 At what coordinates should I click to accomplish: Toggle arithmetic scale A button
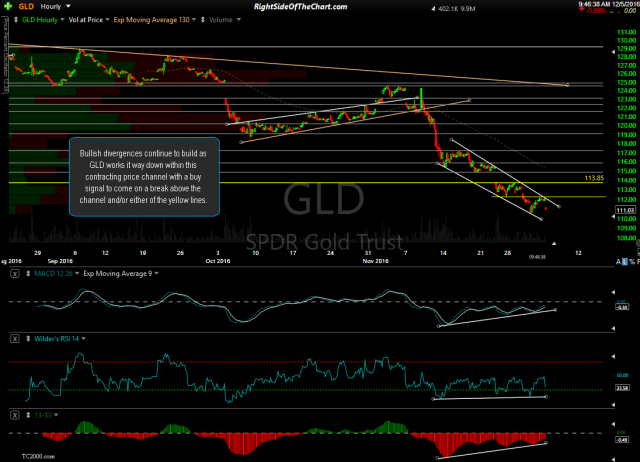tap(619, 262)
